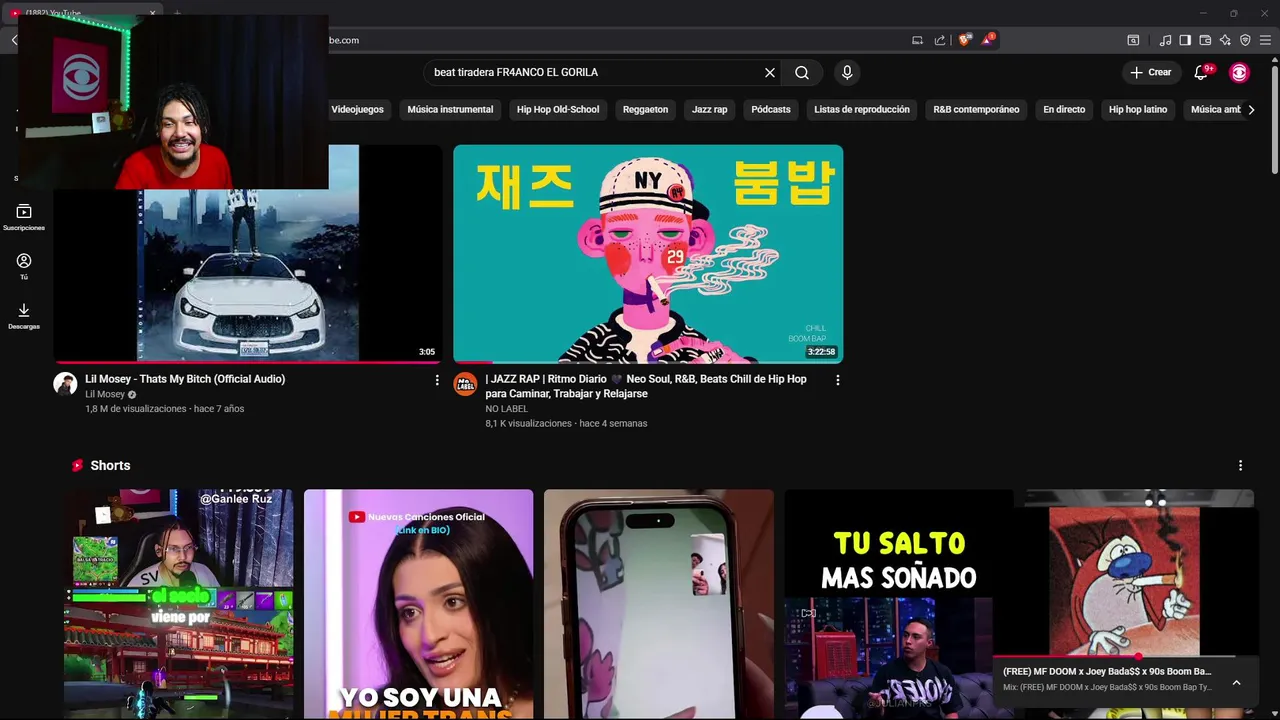The width and height of the screenshot is (1280, 720).
Task: Clear the YouTube search box text
Action: tap(770, 73)
